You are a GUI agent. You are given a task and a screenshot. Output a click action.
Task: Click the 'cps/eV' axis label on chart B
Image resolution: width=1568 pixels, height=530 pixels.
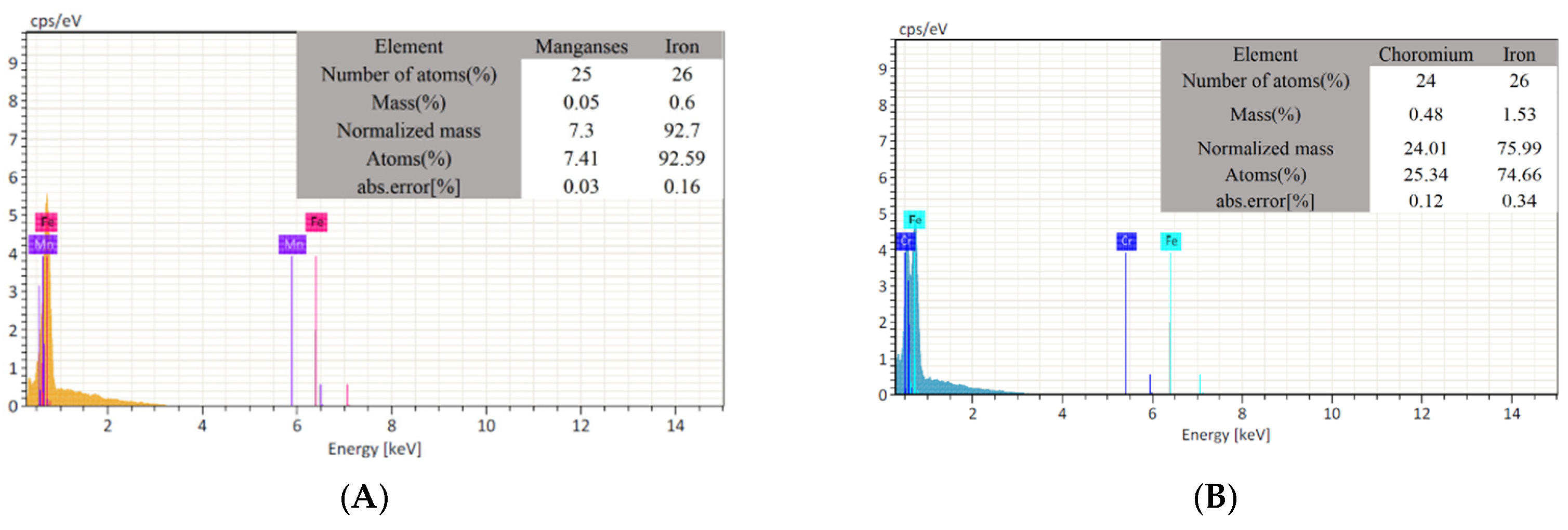tap(923, 29)
